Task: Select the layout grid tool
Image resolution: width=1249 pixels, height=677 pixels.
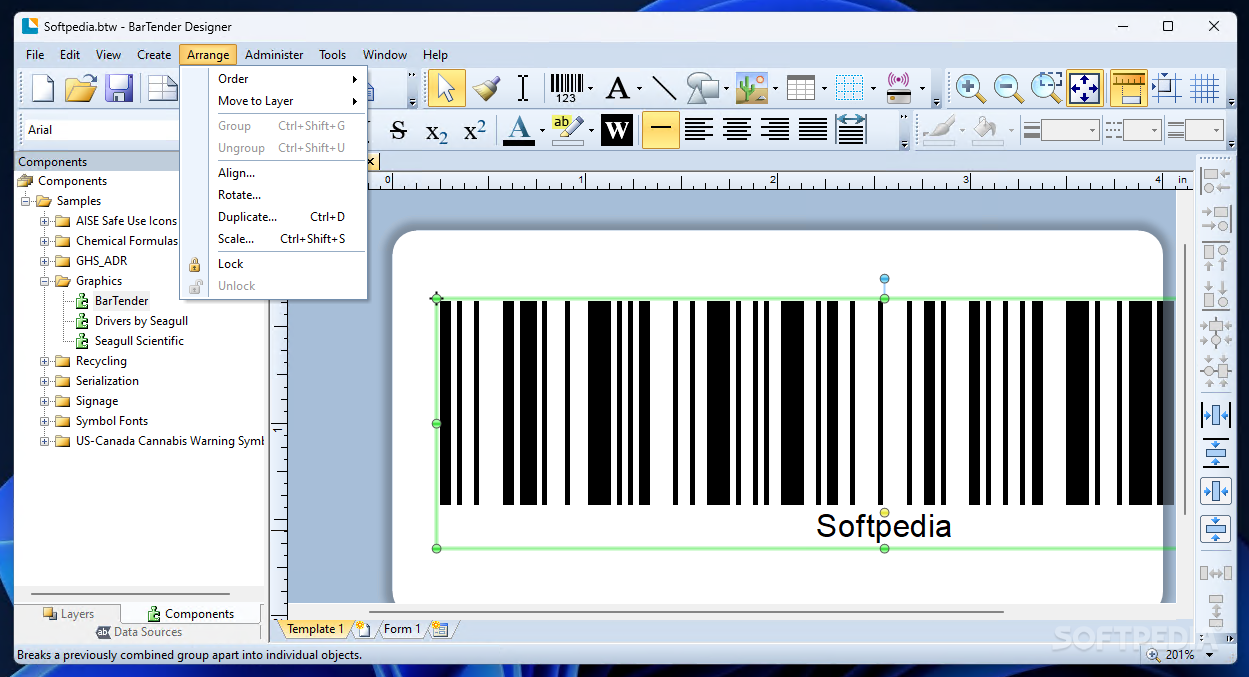Action: click(x=849, y=88)
